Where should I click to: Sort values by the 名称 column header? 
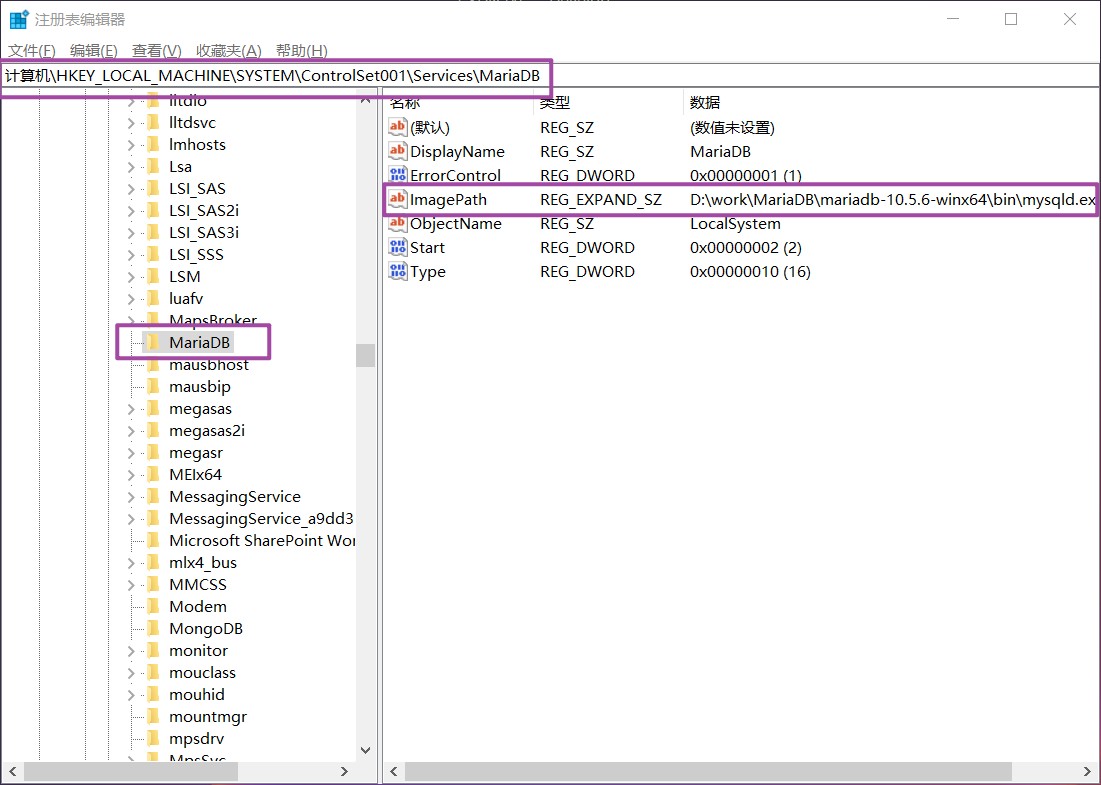405,103
